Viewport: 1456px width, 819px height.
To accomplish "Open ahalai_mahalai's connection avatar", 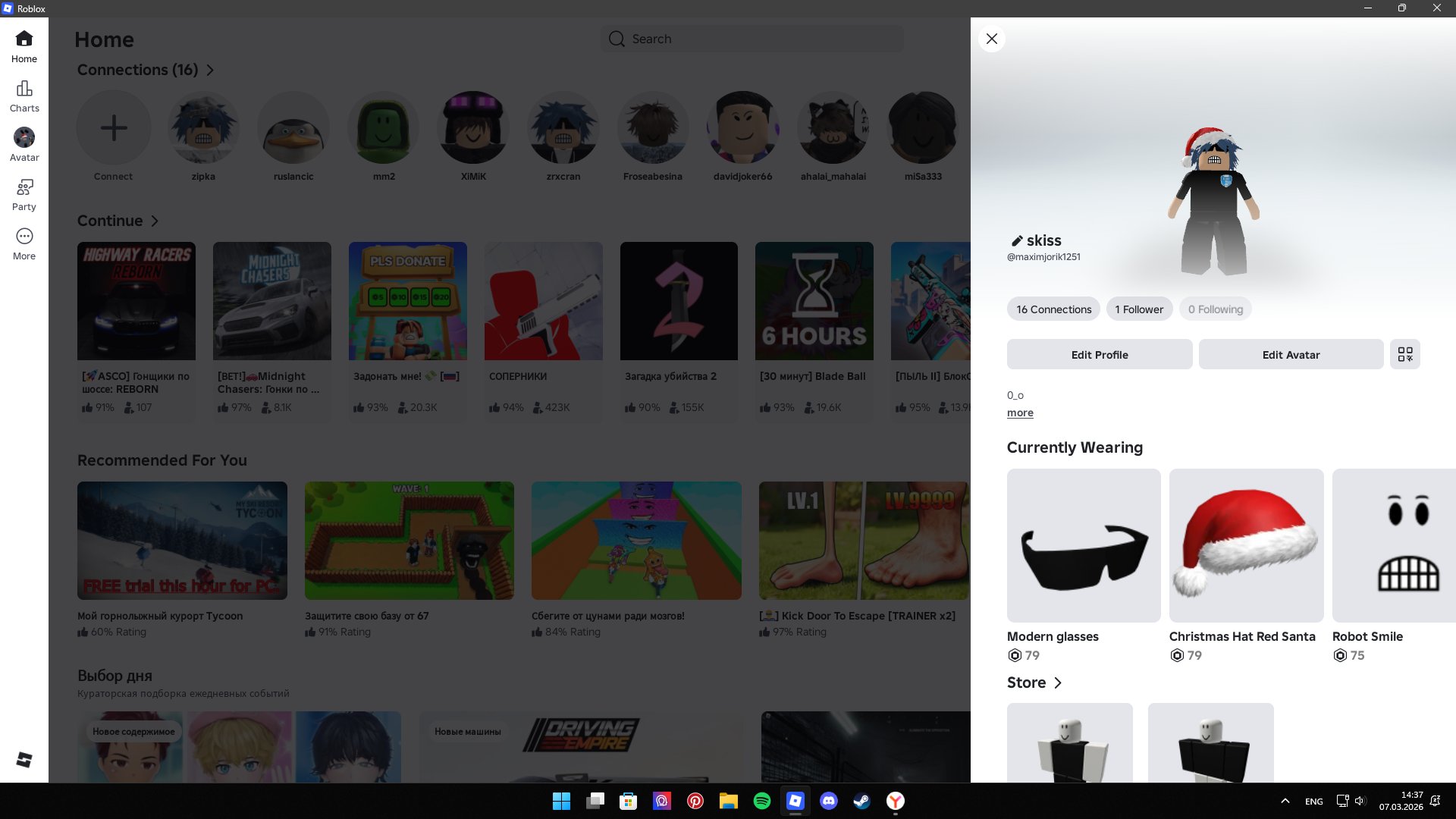I will pyautogui.click(x=833, y=127).
